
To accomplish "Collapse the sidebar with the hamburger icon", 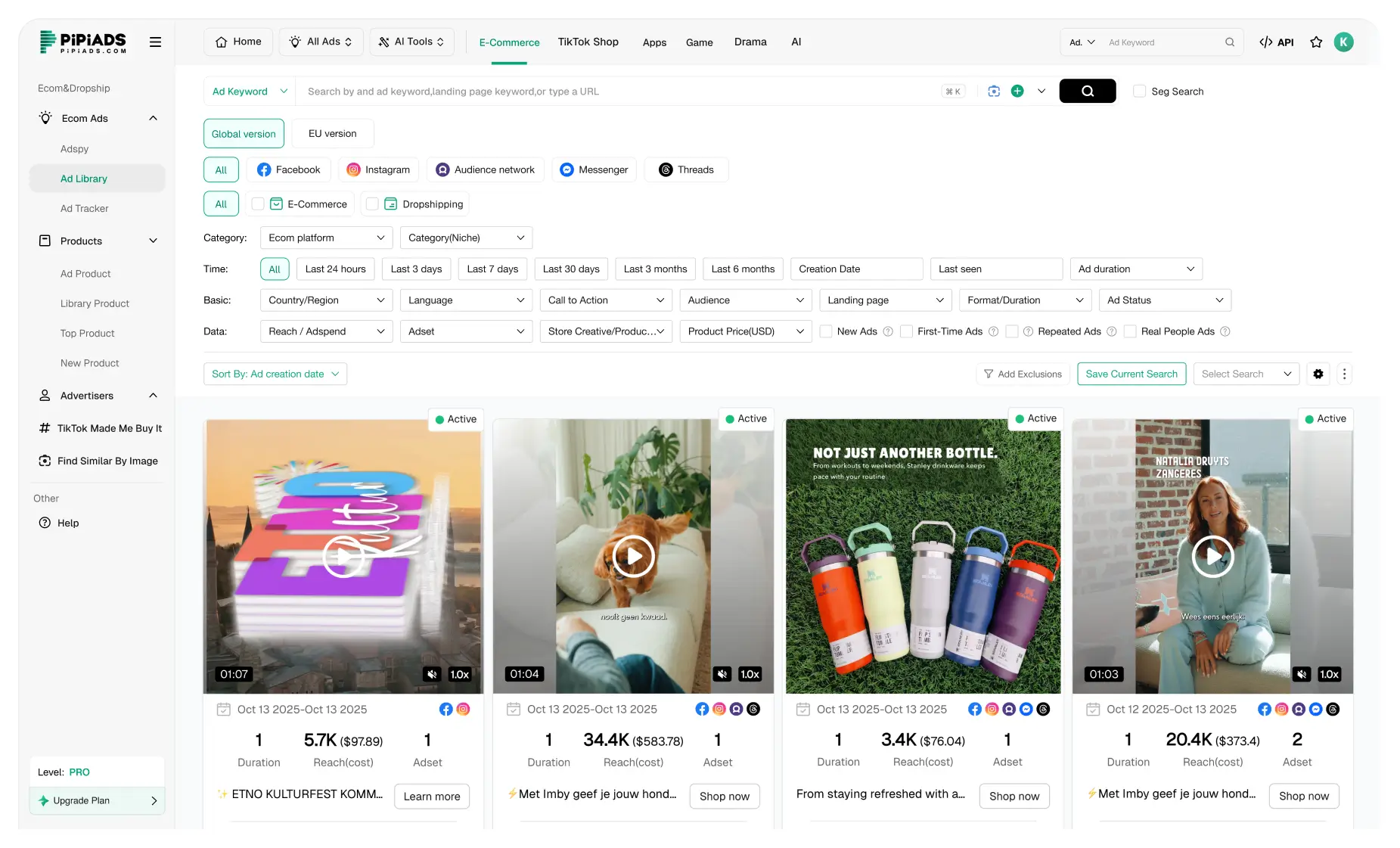I will click(x=155, y=42).
